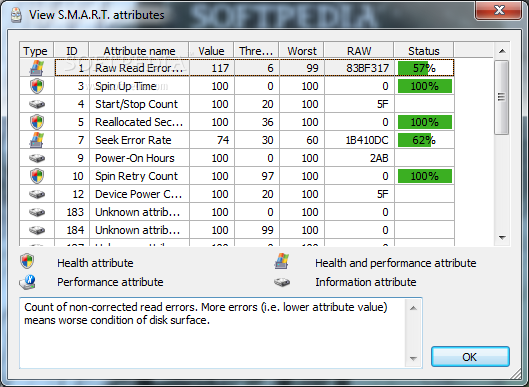Click the Information attribute legend label

pos(366,282)
